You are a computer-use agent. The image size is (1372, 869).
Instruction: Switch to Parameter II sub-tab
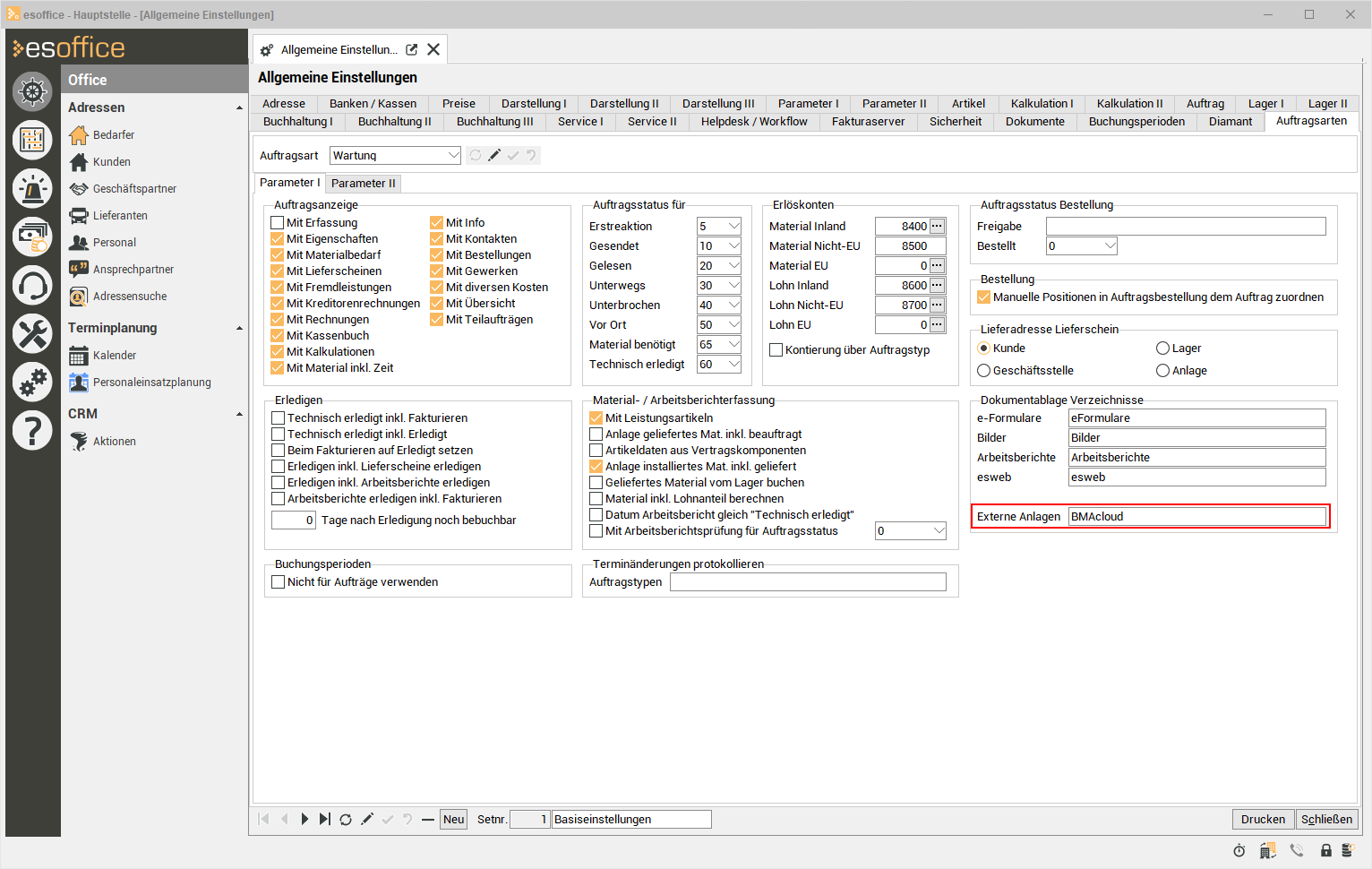coord(363,184)
